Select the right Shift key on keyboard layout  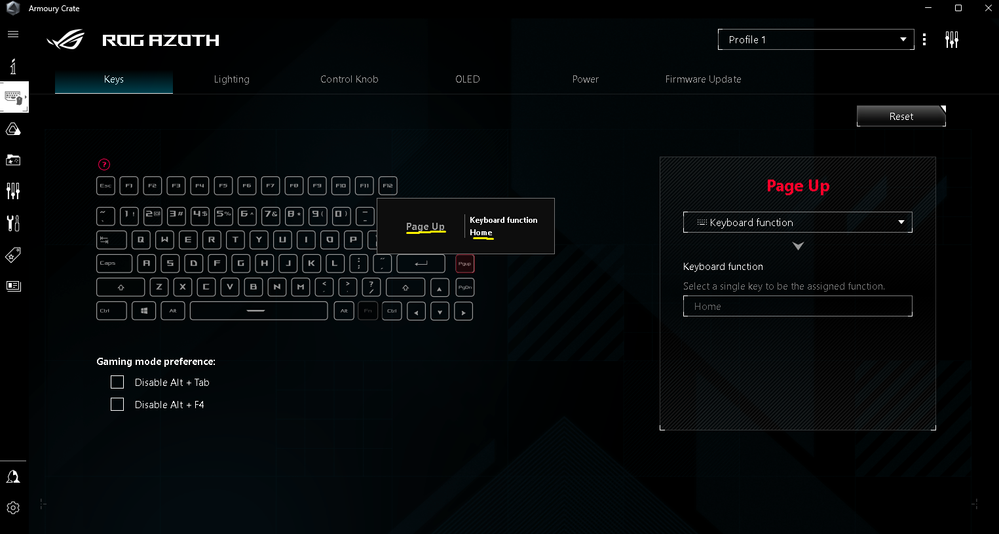(x=405, y=287)
